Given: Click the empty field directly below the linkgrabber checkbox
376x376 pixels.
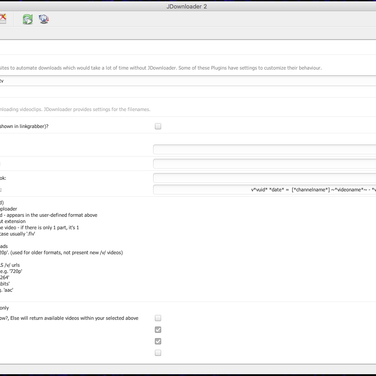Looking at the screenshot, I should click(265, 149).
